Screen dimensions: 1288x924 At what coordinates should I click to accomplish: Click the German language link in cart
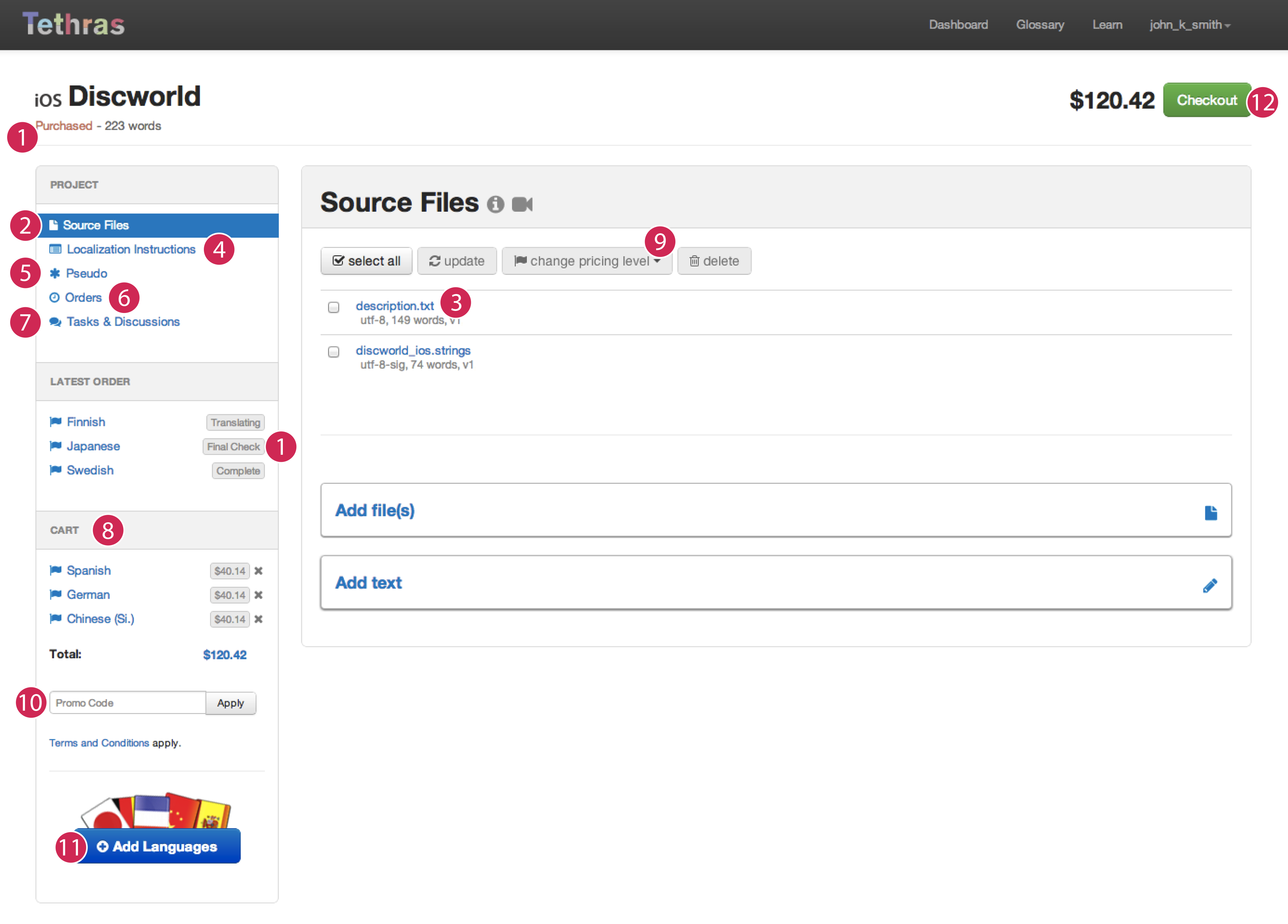point(88,595)
